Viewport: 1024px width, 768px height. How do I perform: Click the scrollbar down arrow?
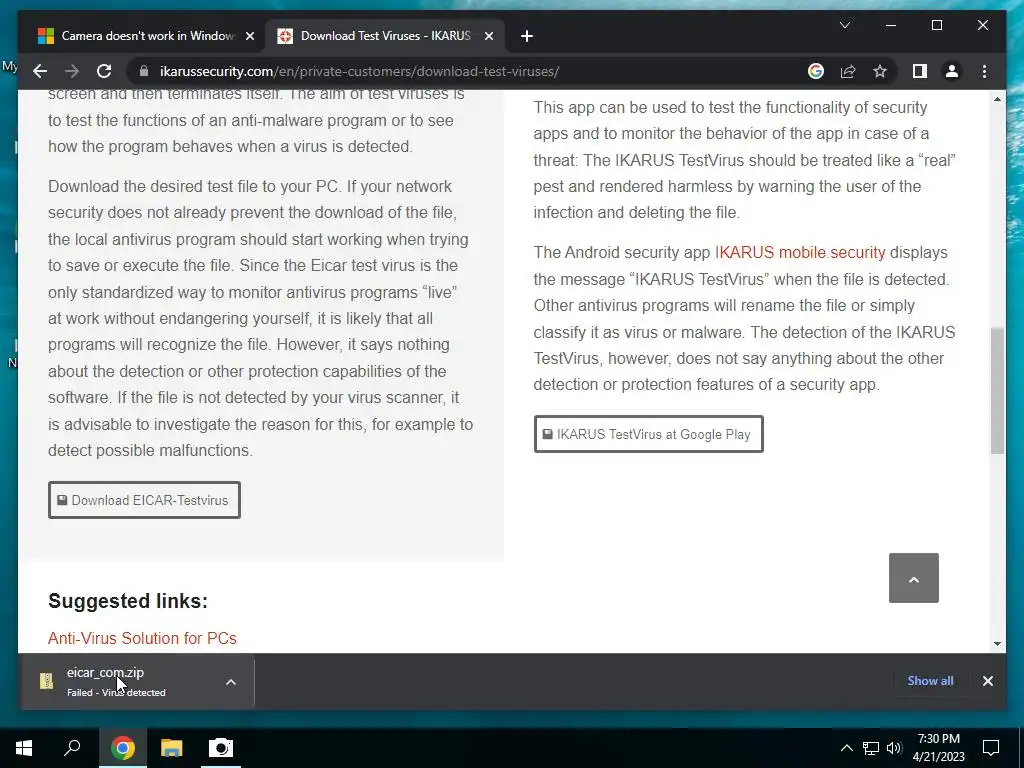tap(997, 643)
